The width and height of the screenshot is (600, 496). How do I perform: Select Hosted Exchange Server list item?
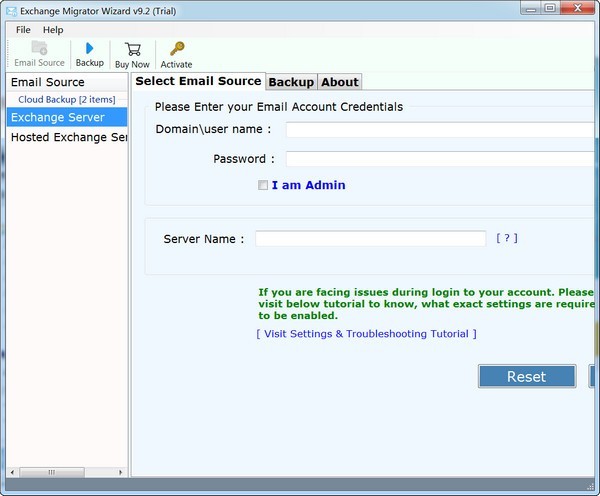pos(68,137)
